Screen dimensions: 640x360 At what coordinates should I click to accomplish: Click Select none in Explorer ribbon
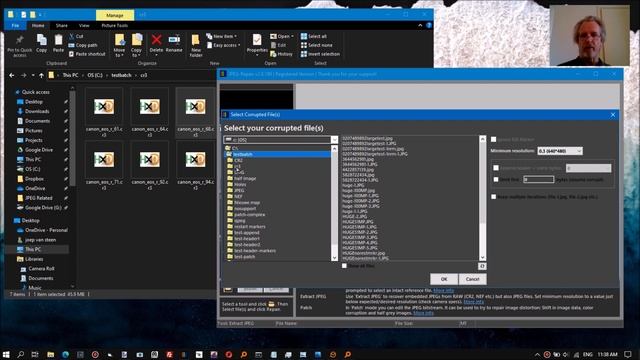coord(316,45)
